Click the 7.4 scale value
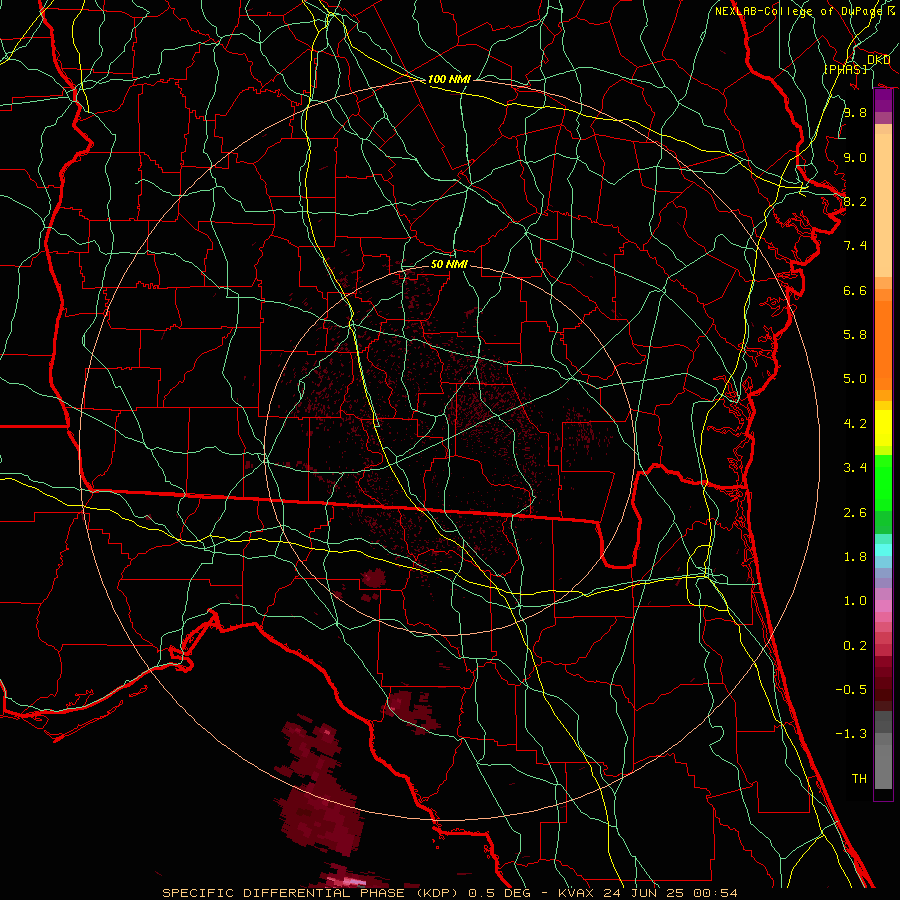 [855, 246]
